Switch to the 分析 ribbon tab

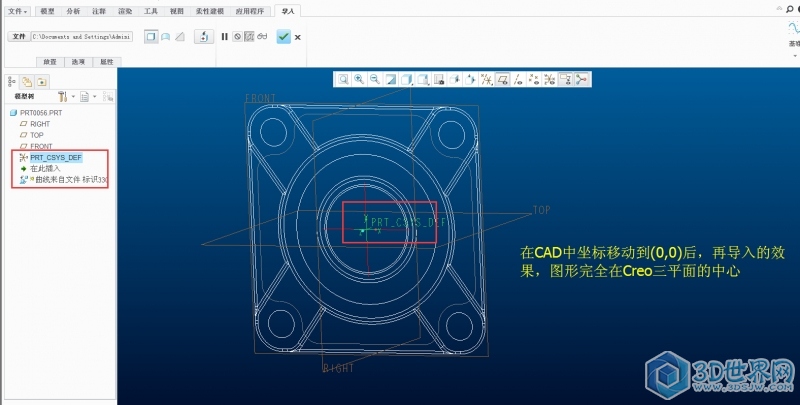pos(74,11)
